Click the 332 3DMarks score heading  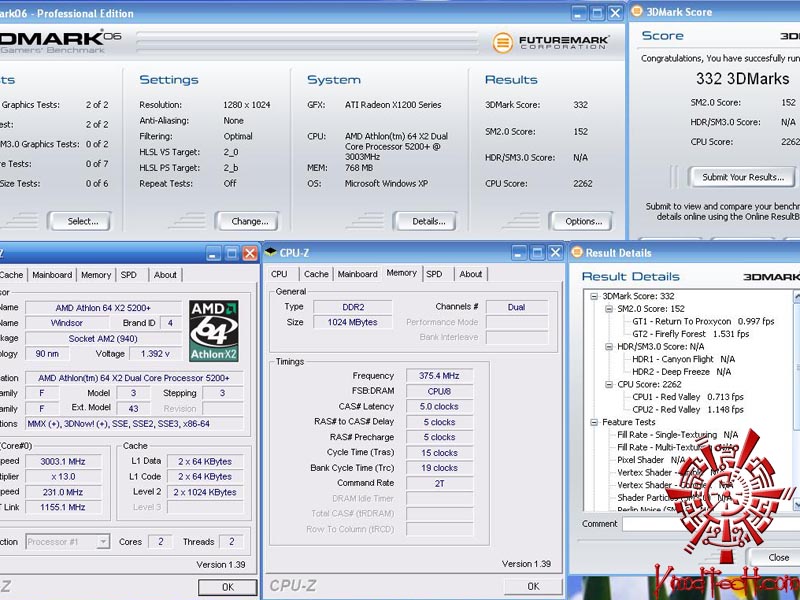(x=742, y=79)
